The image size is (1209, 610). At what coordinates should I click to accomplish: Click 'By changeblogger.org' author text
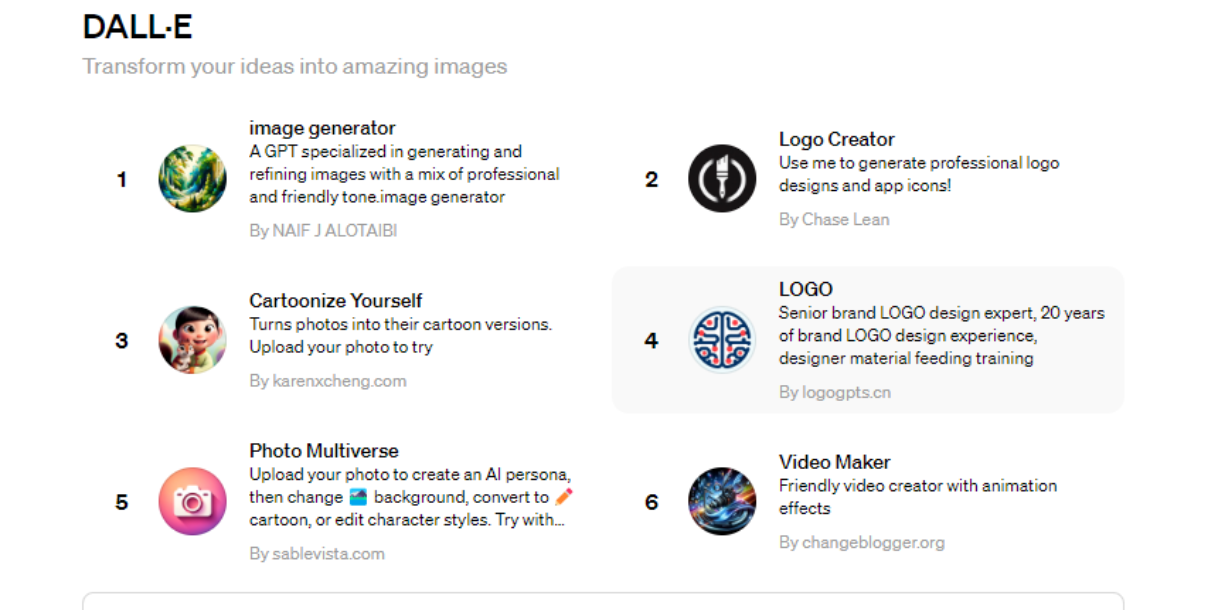point(862,542)
